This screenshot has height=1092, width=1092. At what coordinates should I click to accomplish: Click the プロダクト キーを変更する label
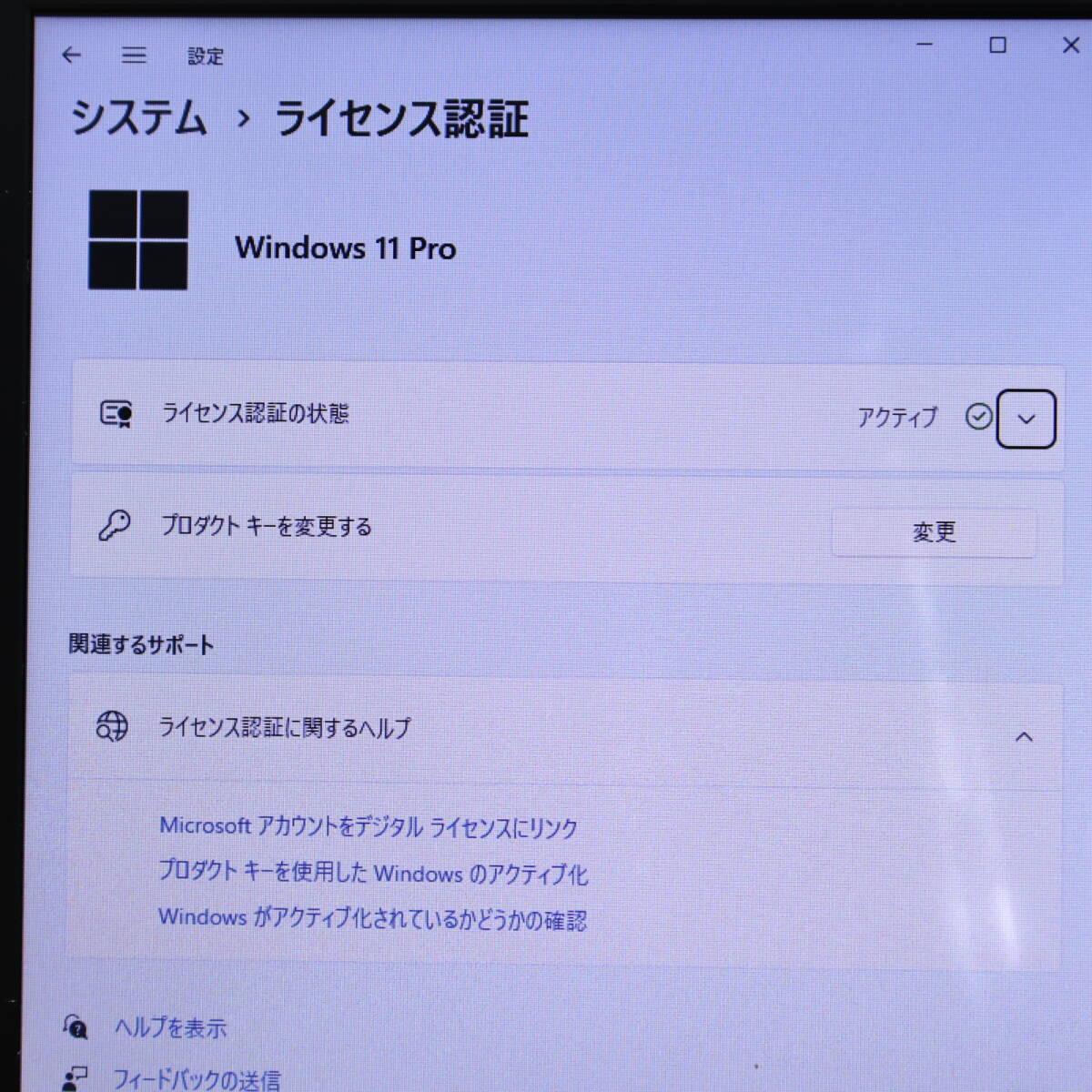tap(267, 526)
